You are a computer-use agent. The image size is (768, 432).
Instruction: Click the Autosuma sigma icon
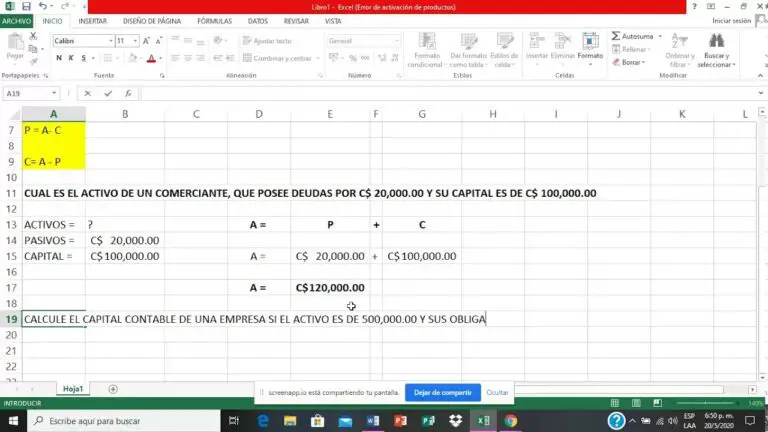pos(615,37)
